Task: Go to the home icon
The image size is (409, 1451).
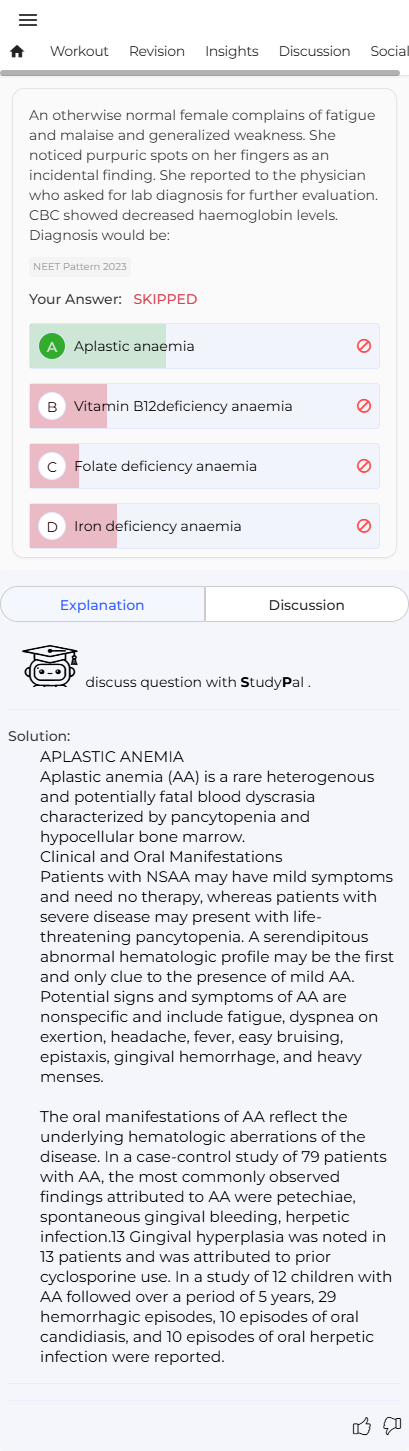Action: point(17,51)
